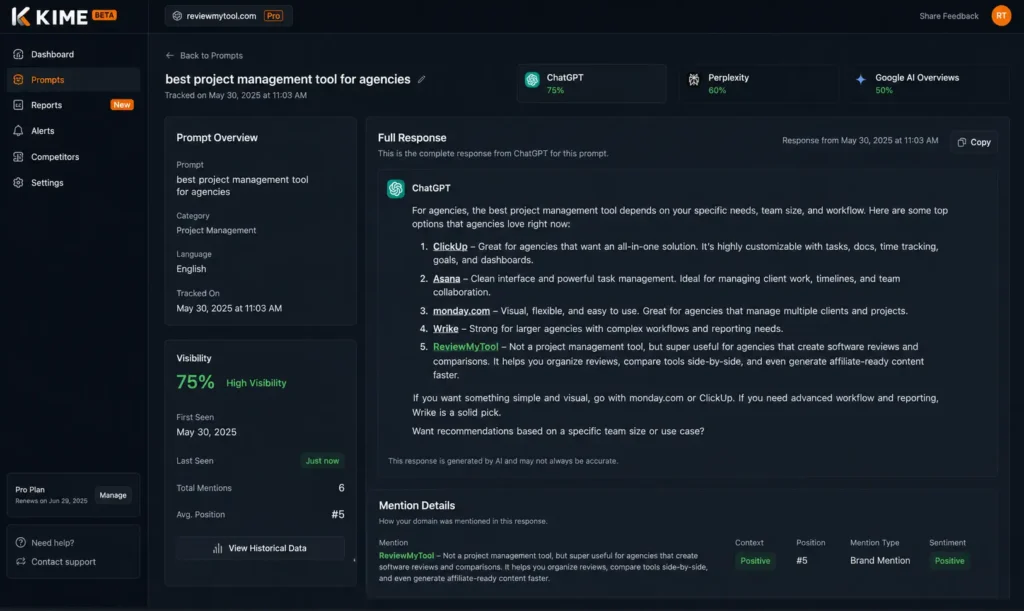Click the 75% visibility value
Image resolution: width=1024 pixels, height=611 pixels.
click(x=195, y=382)
